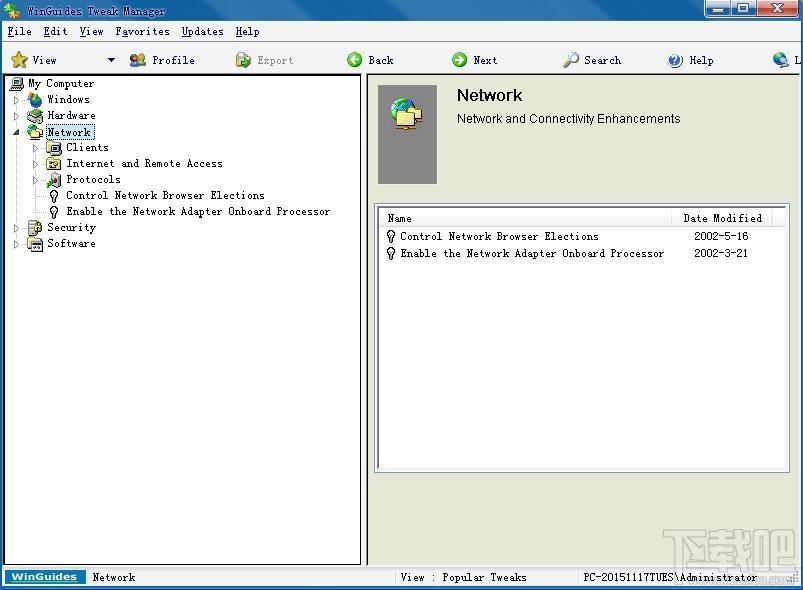This screenshot has width=803, height=590.
Task: Expand the Security tree node
Action: [x=16, y=228]
